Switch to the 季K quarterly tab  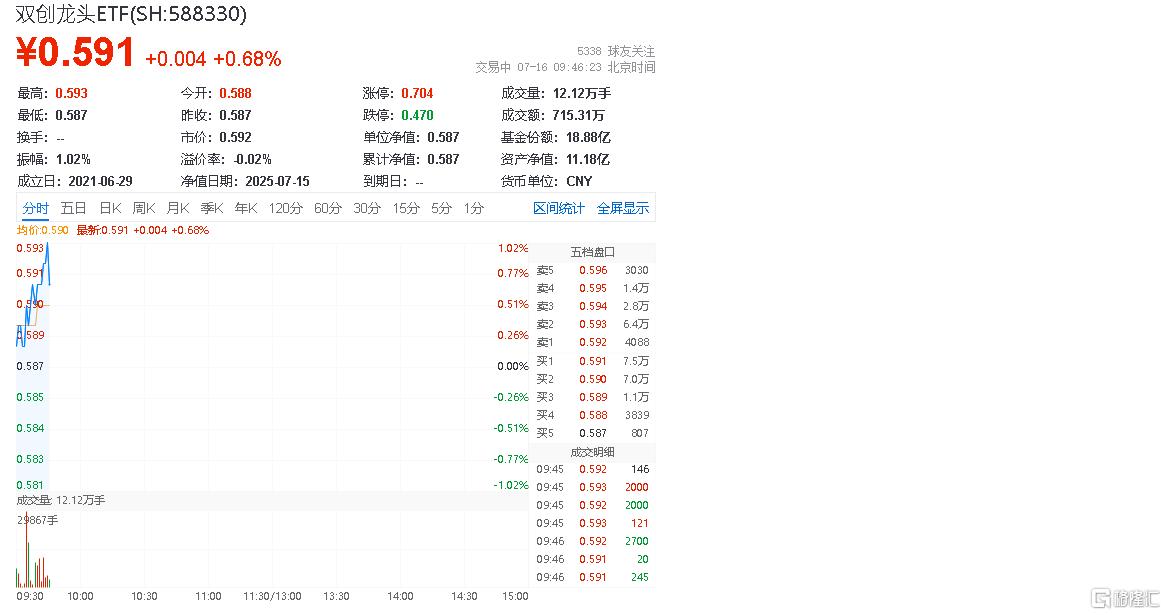coord(212,208)
